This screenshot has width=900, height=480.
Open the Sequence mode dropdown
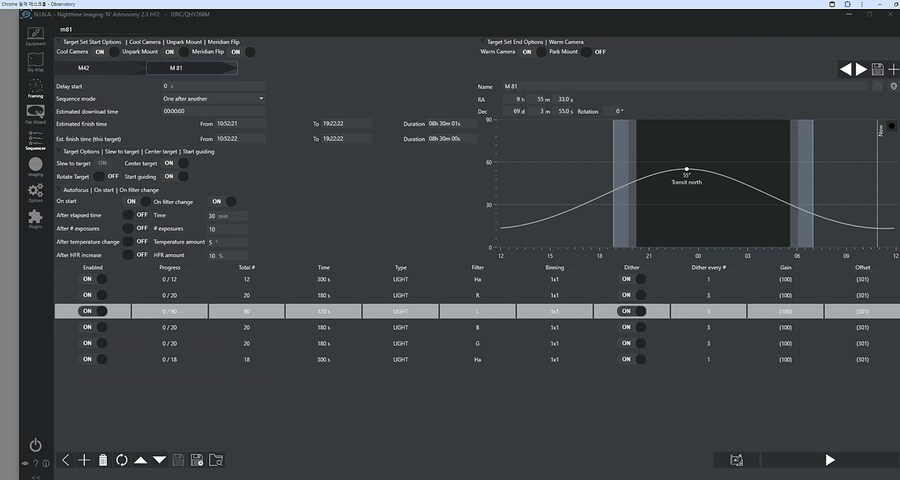point(213,99)
